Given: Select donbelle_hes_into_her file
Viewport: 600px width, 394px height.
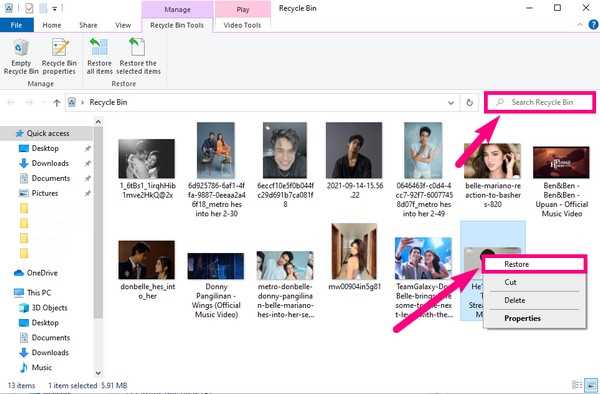Looking at the screenshot, I should tap(147, 269).
